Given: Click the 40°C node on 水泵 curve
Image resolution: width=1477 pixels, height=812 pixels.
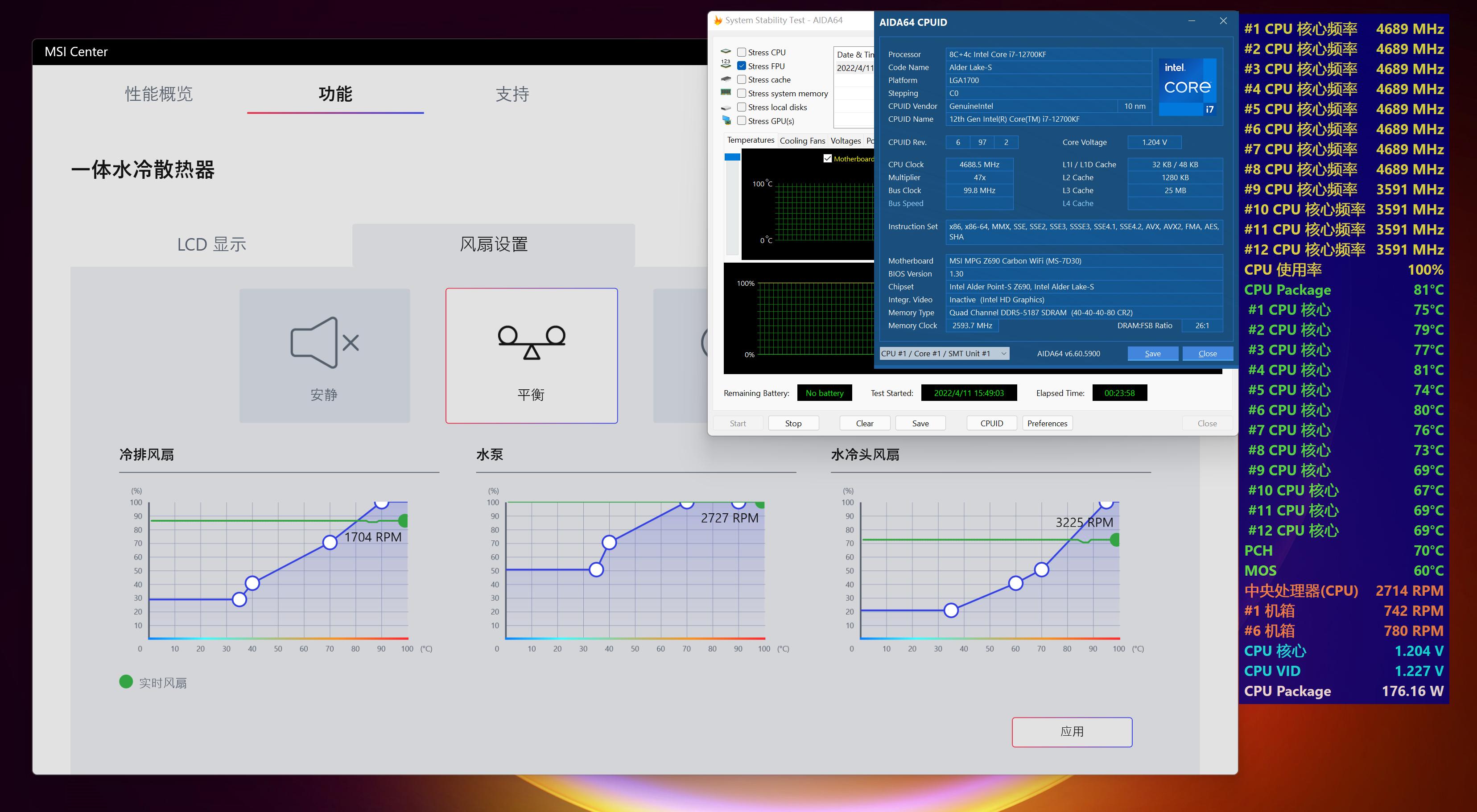Looking at the screenshot, I should [609, 542].
